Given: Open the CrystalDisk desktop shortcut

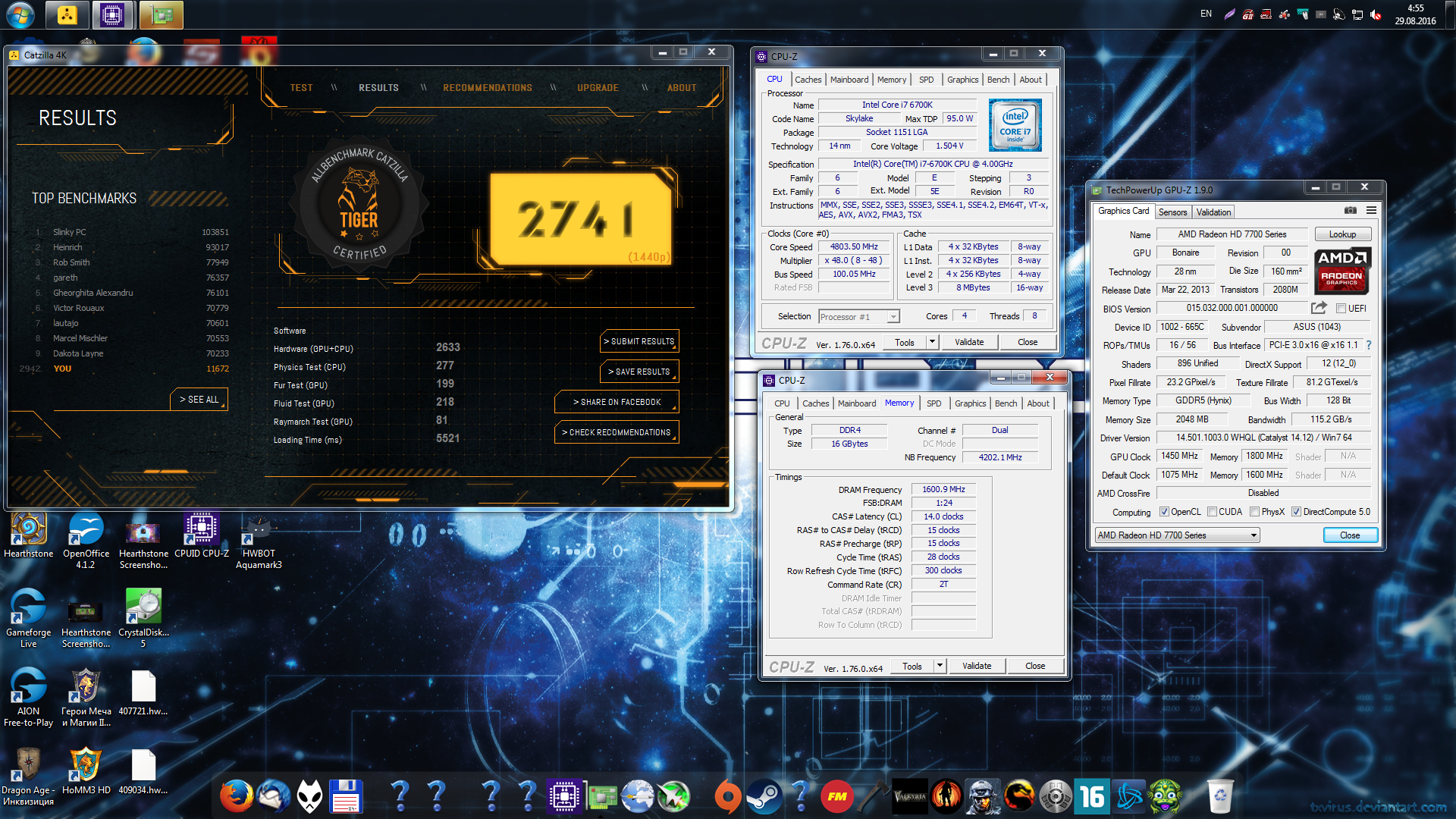Looking at the screenshot, I should 143,619.
